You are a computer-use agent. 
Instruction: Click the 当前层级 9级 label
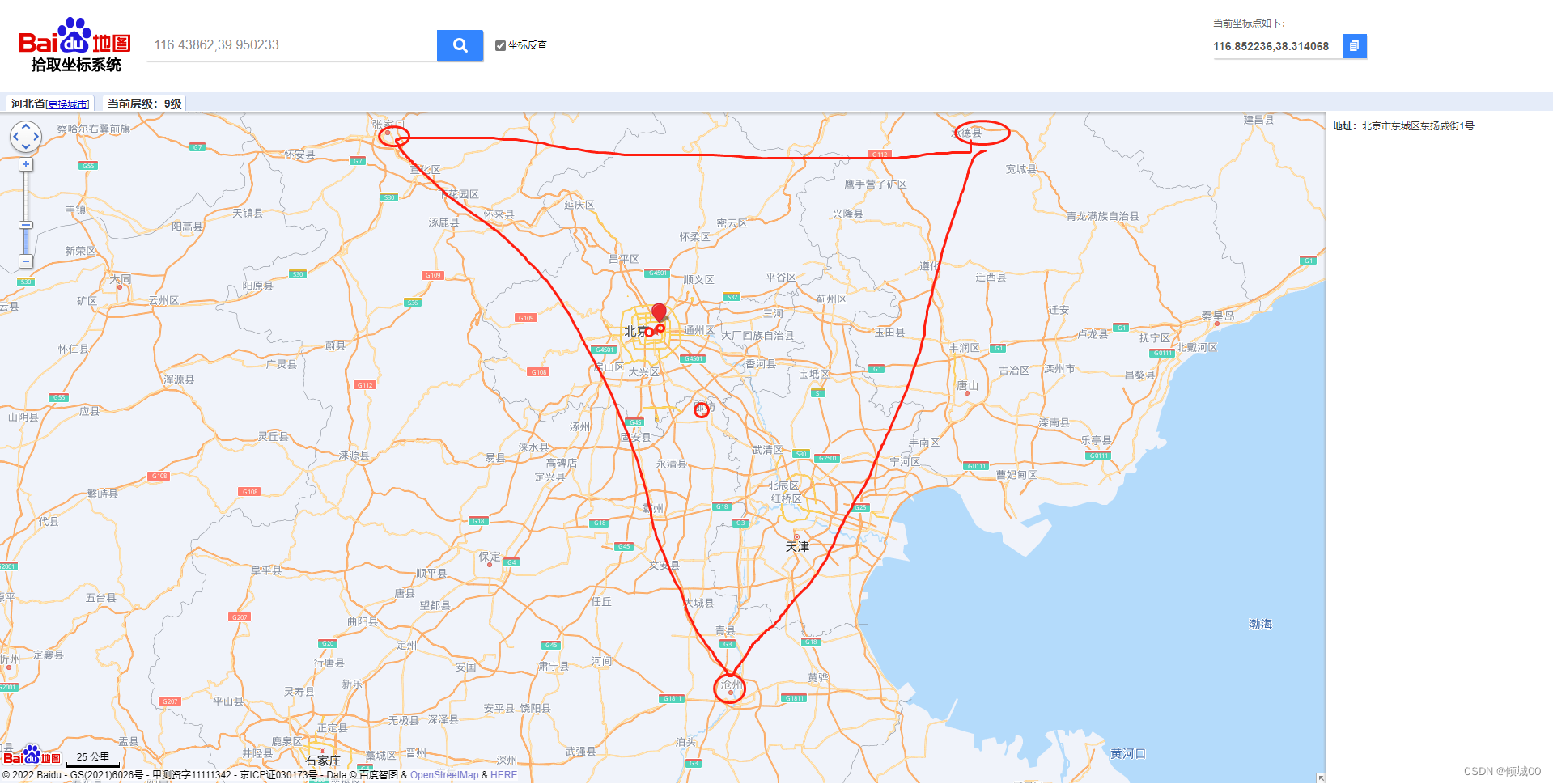pos(144,104)
